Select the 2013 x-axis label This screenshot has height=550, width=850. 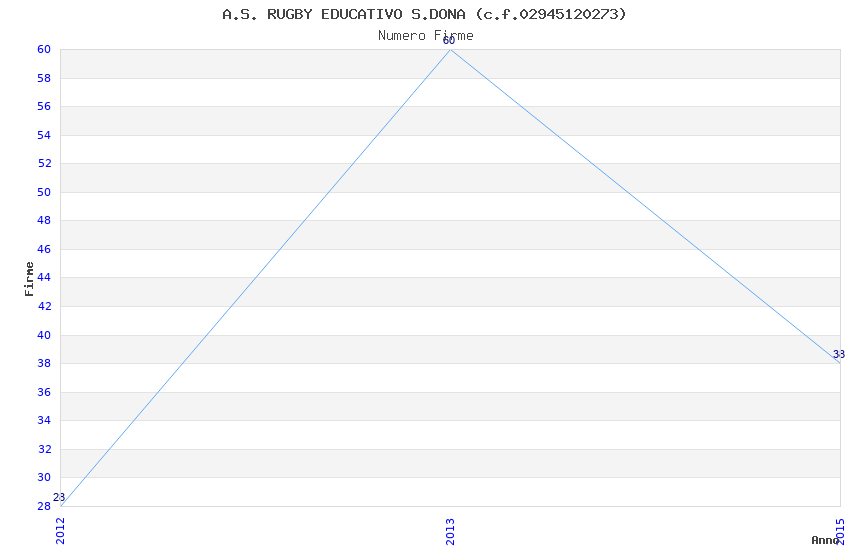pyautogui.click(x=450, y=531)
